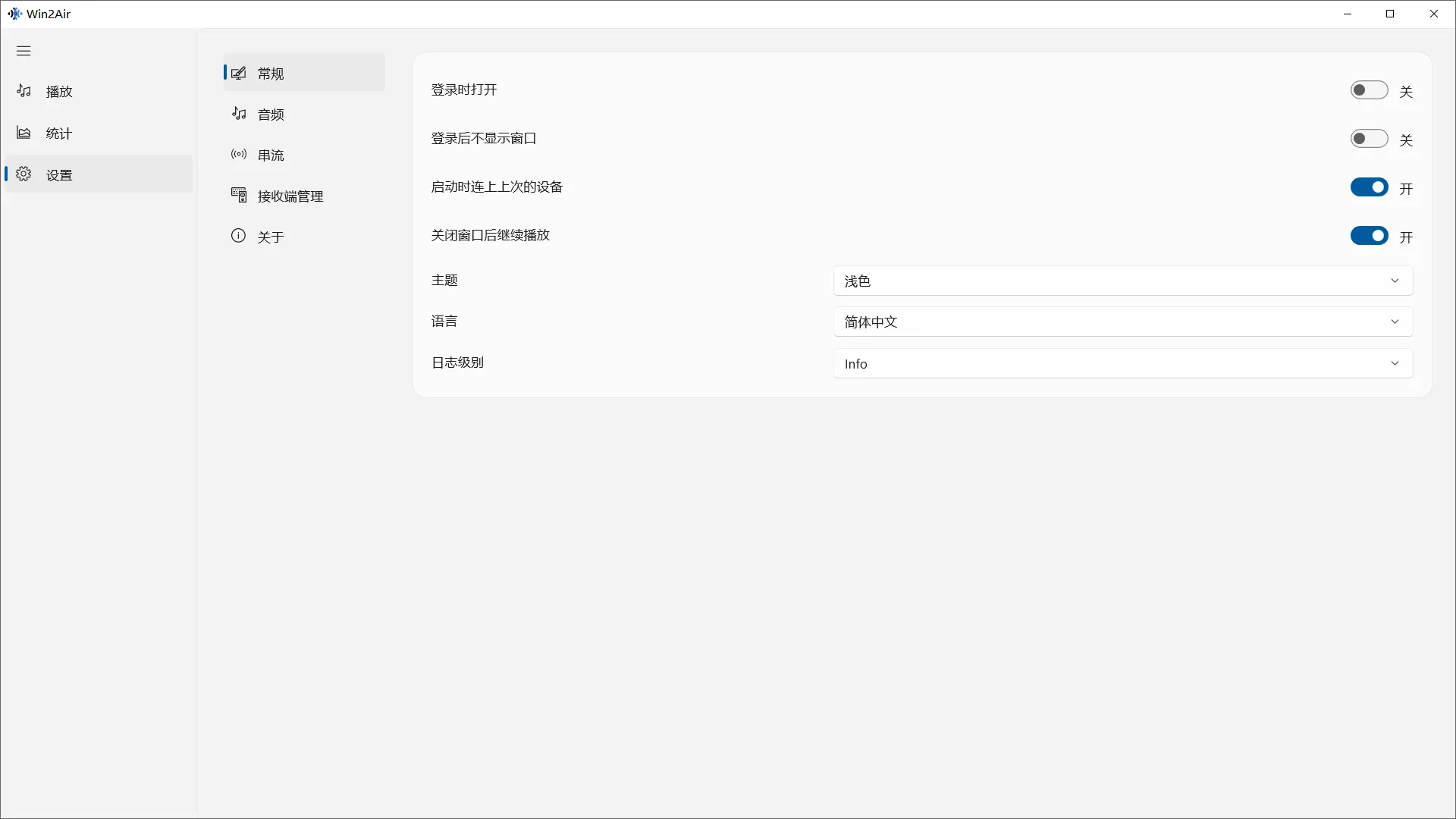Viewport: 1456px width, 819px height.
Task: Click the Win2Air window title text
Action: (49, 14)
